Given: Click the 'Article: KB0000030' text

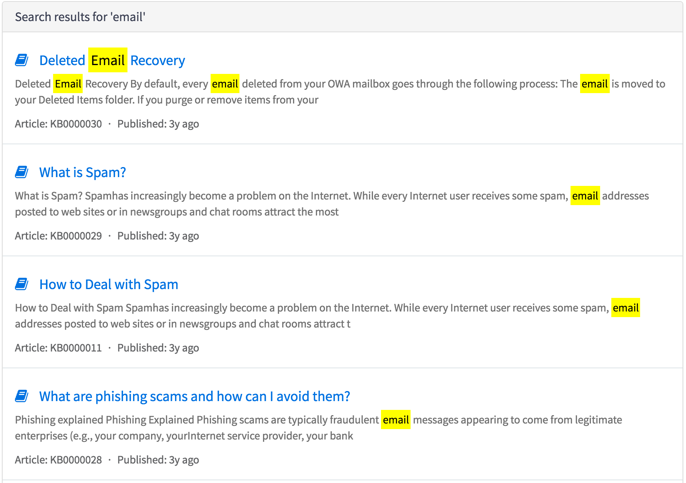Looking at the screenshot, I should 58,124.
